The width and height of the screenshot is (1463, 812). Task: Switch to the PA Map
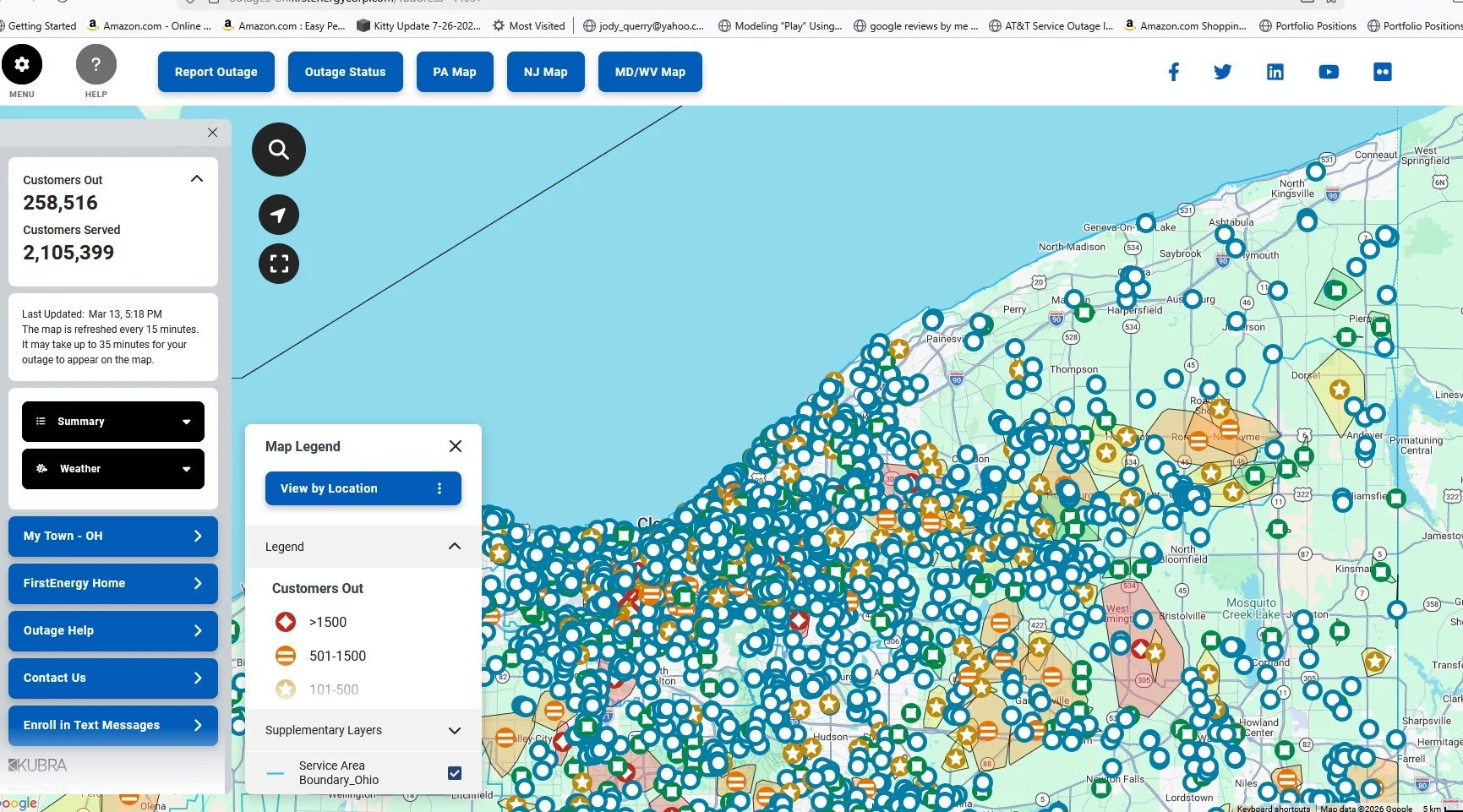click(455, 72)
